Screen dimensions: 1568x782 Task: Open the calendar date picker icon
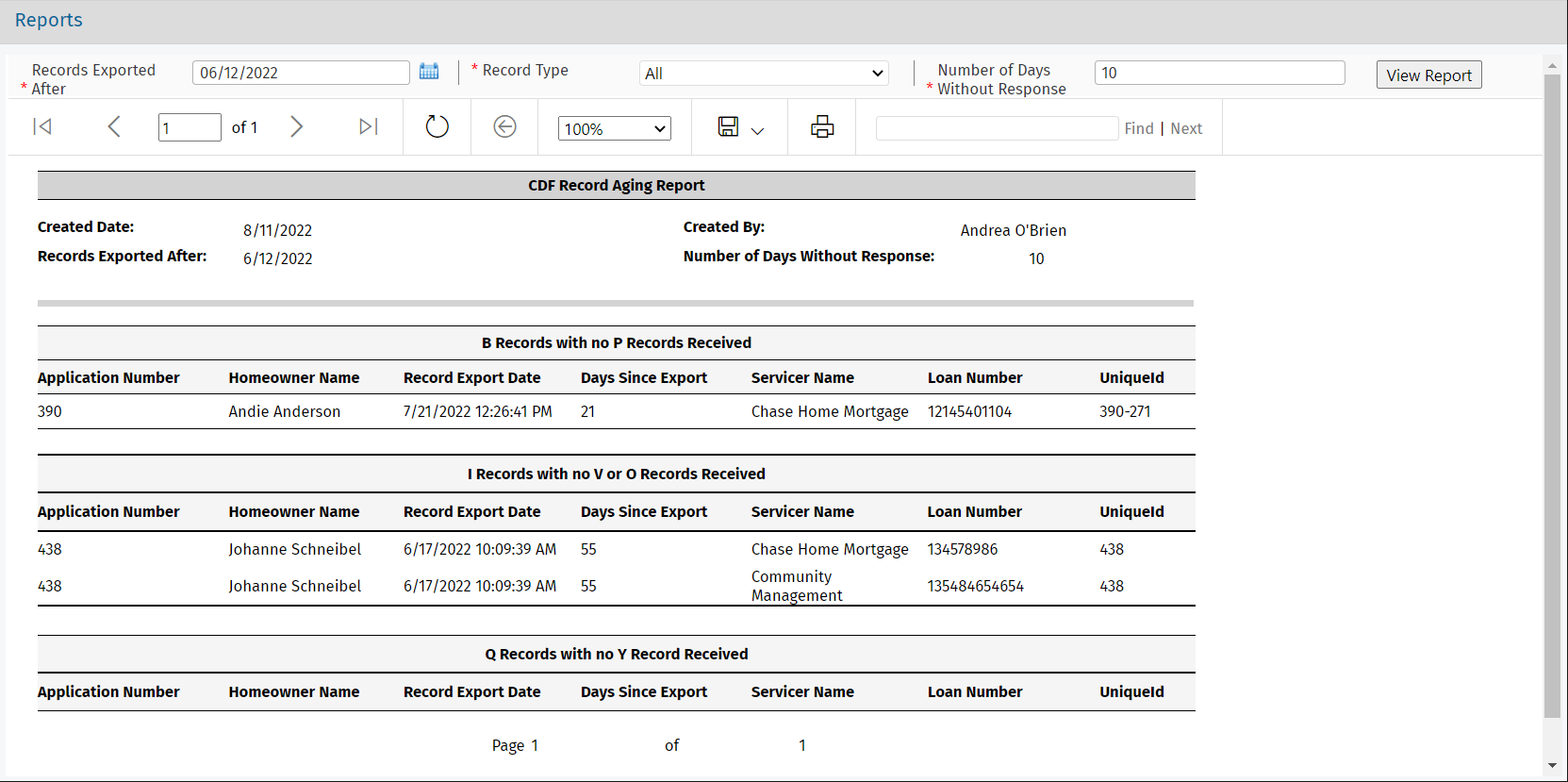(x=429, y=72)
